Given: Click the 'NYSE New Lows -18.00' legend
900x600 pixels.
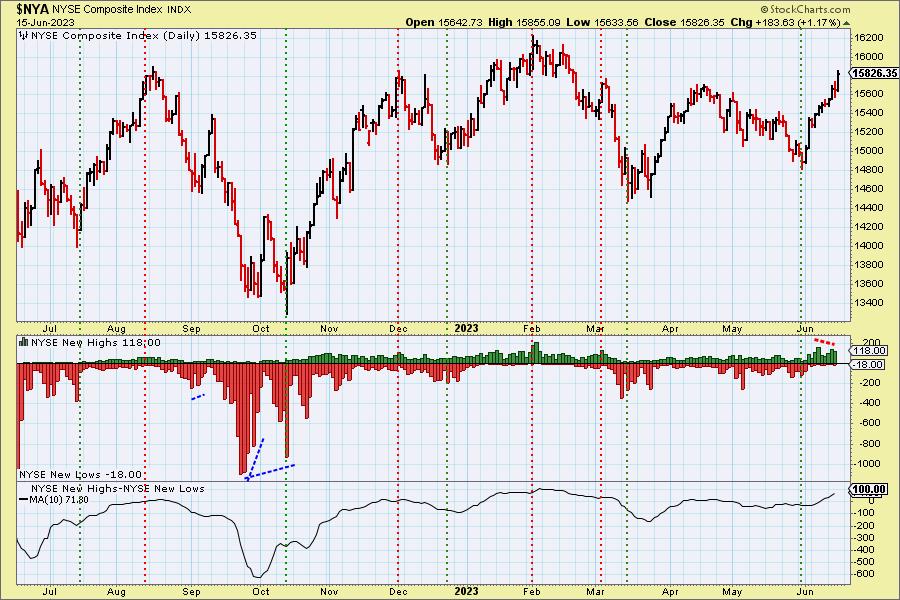Looking at the screenshot, I should click(x=80, y=474).
